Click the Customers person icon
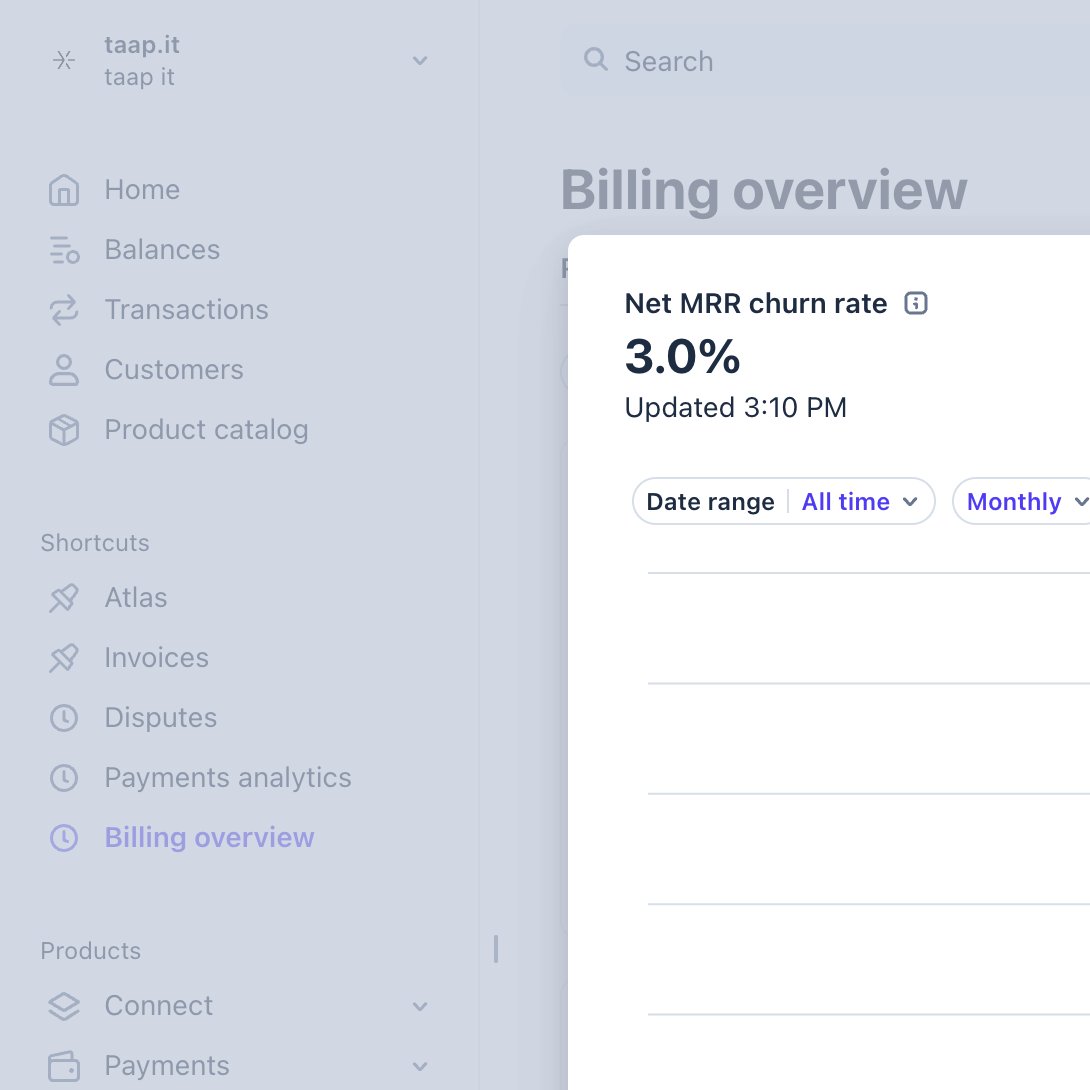Screen dimensions: 1090x1090 (64, 370)
